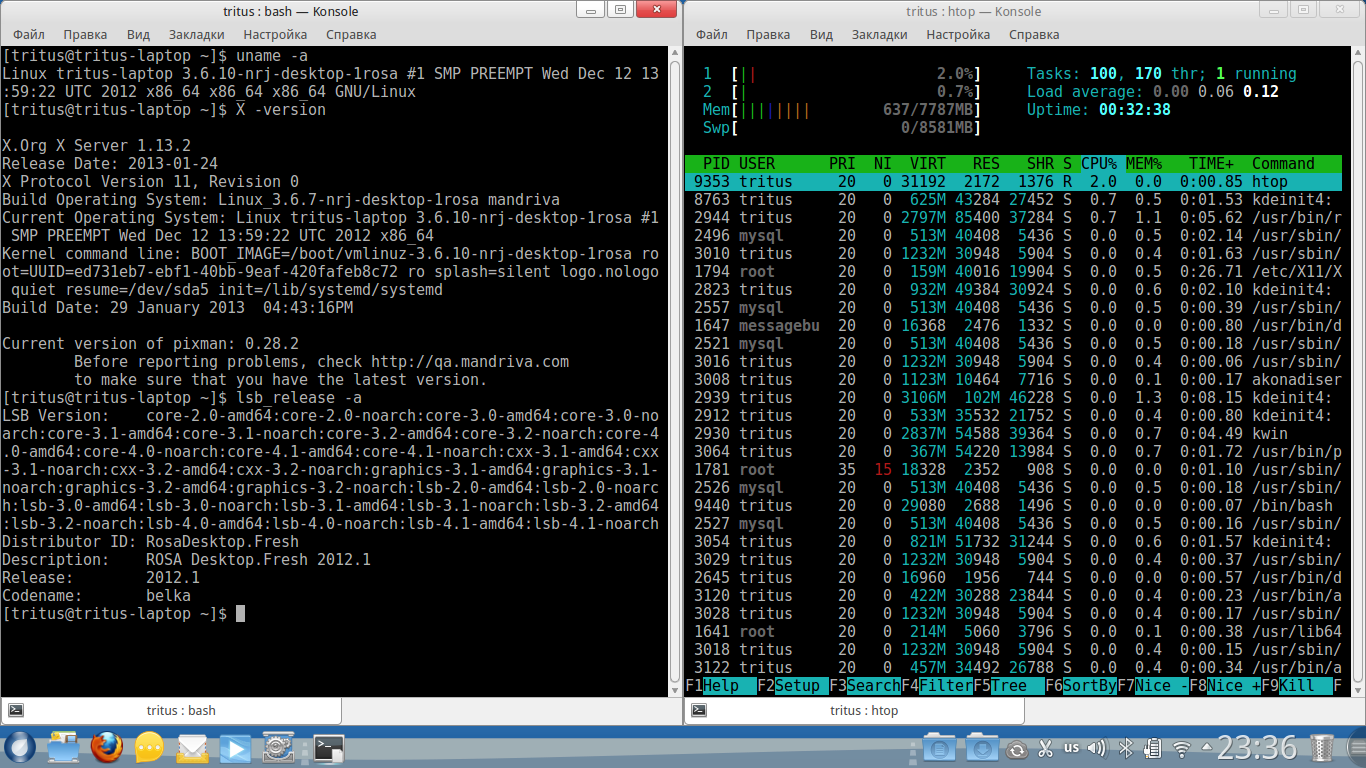Click new-tab icon in bash Konsole tab bar
Viewport: 1366px width, 768px height.
[15, 710]
